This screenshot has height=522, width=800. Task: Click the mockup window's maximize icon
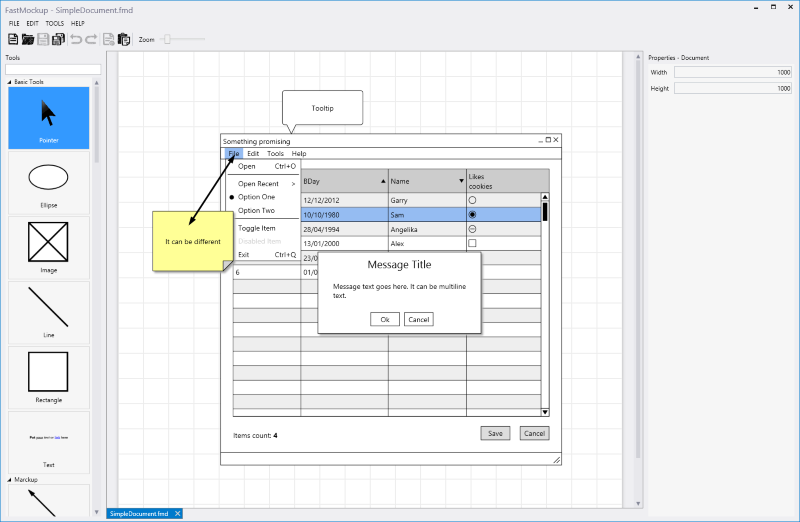(548, 140)
